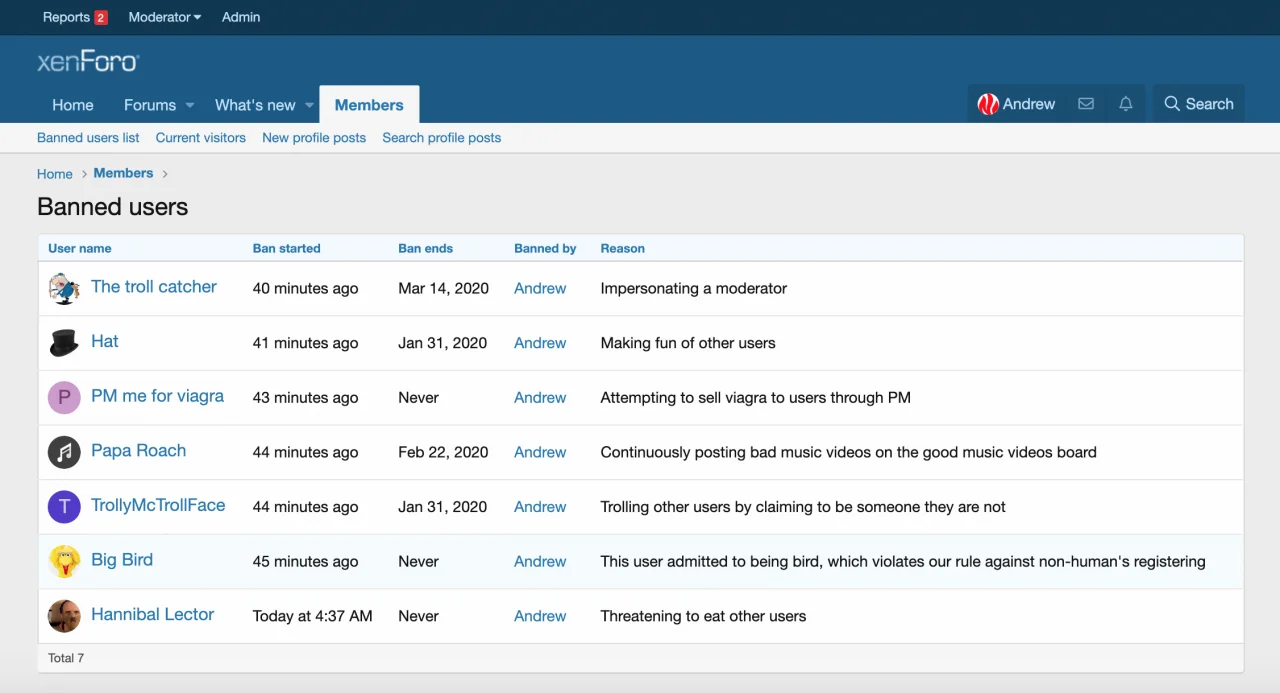Click the black hat avatar for Hat
Viewport: 1280px width, 693px height.
tap(64, 343)
